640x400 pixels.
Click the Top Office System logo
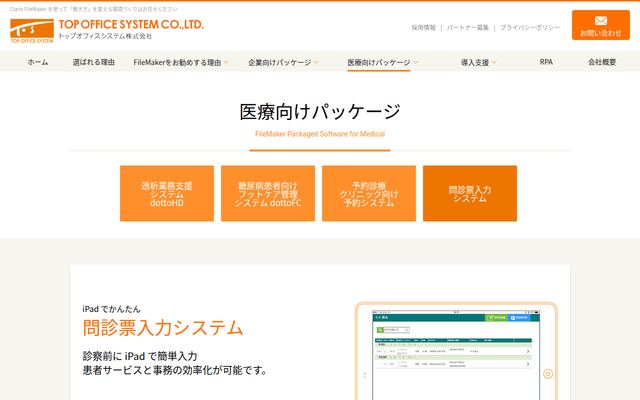32,31
